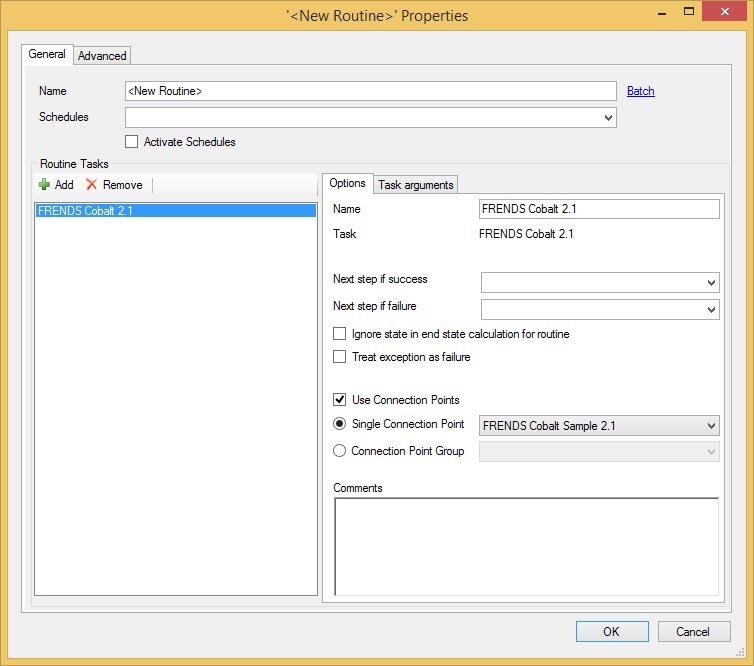
Task: Check Treat exception as failure
Action: [x=339, y=357]
